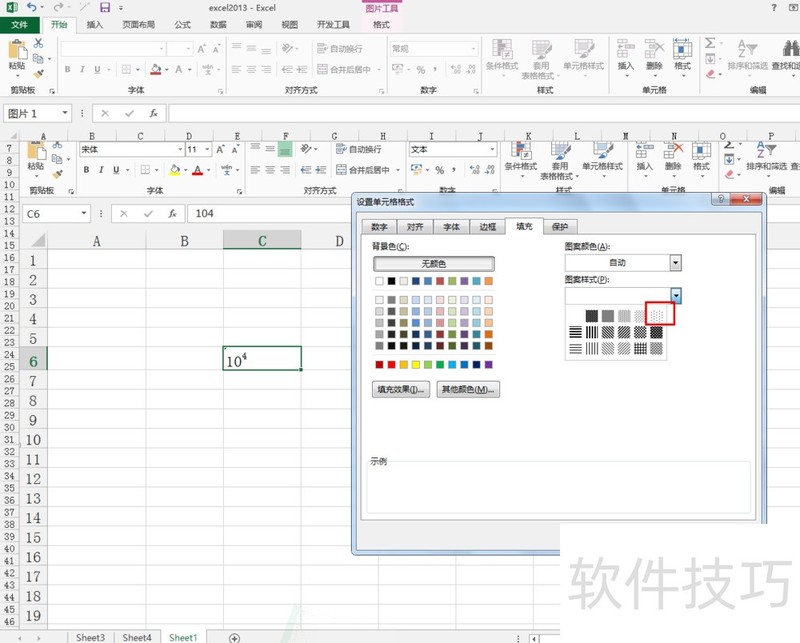Open the green 文件 File tab
This screenshot has height=643, width=800.
[19, 24]
